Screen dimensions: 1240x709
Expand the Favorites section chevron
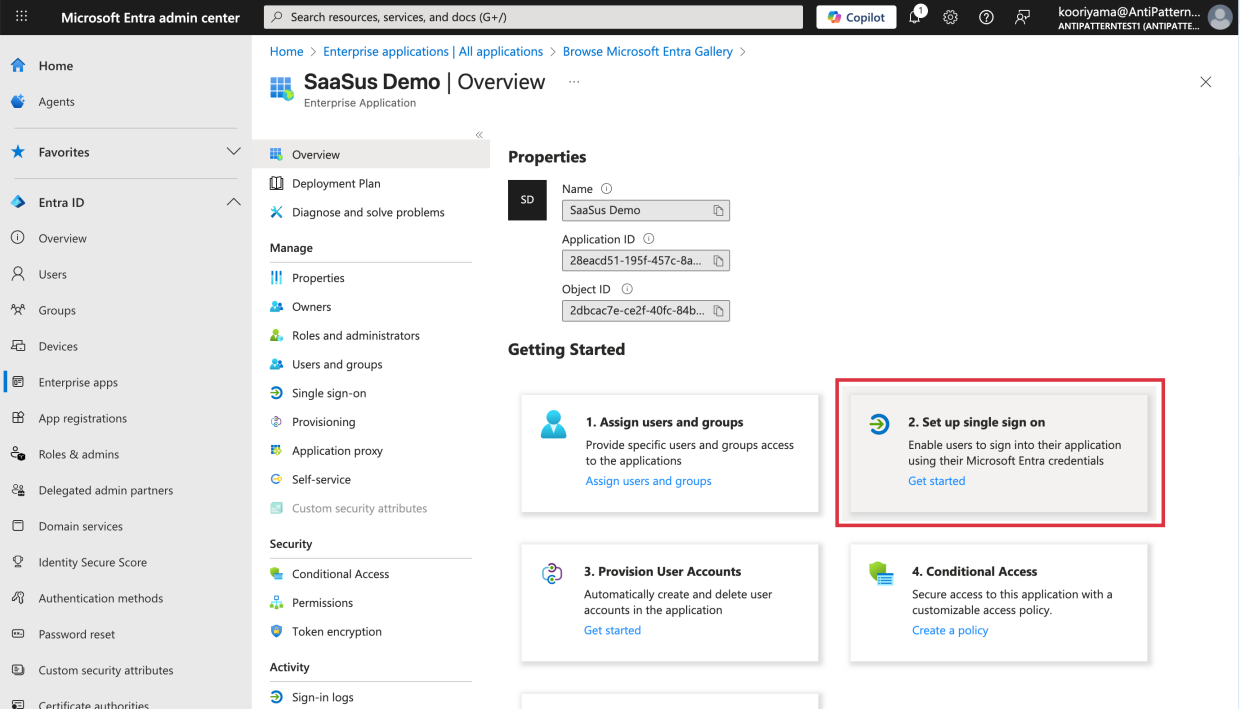tap(233, 152)
